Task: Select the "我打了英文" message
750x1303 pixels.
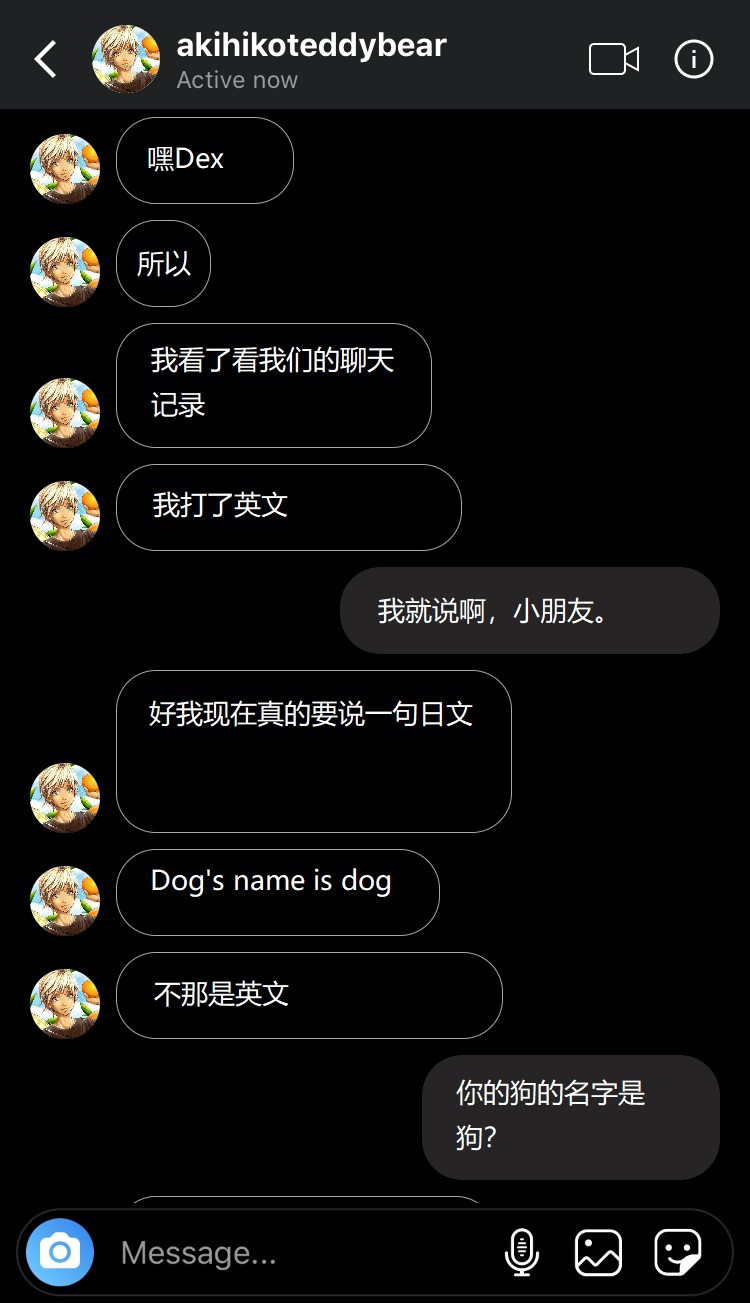Action: (289, 507)
